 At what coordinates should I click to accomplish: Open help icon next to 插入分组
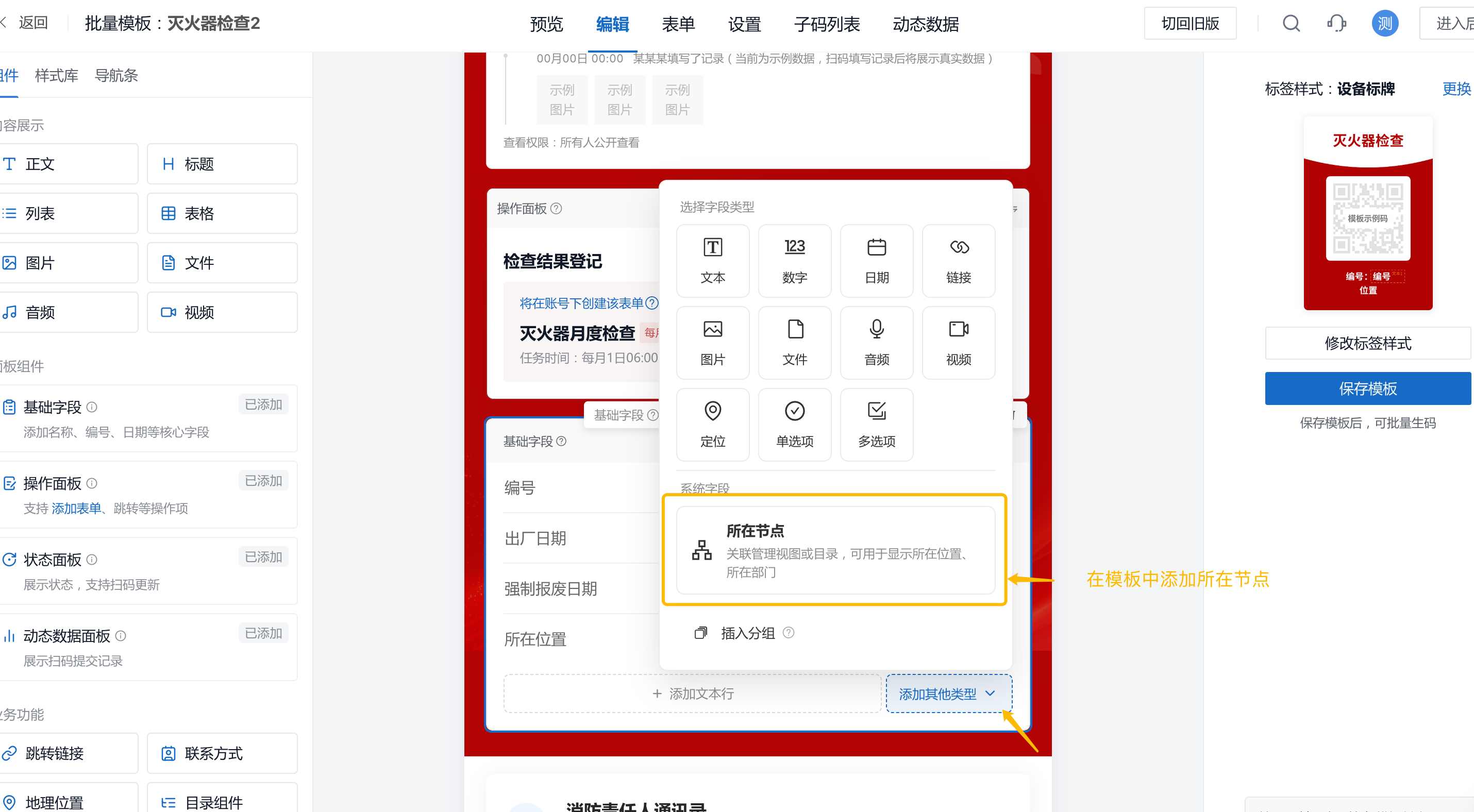[788, 633]
